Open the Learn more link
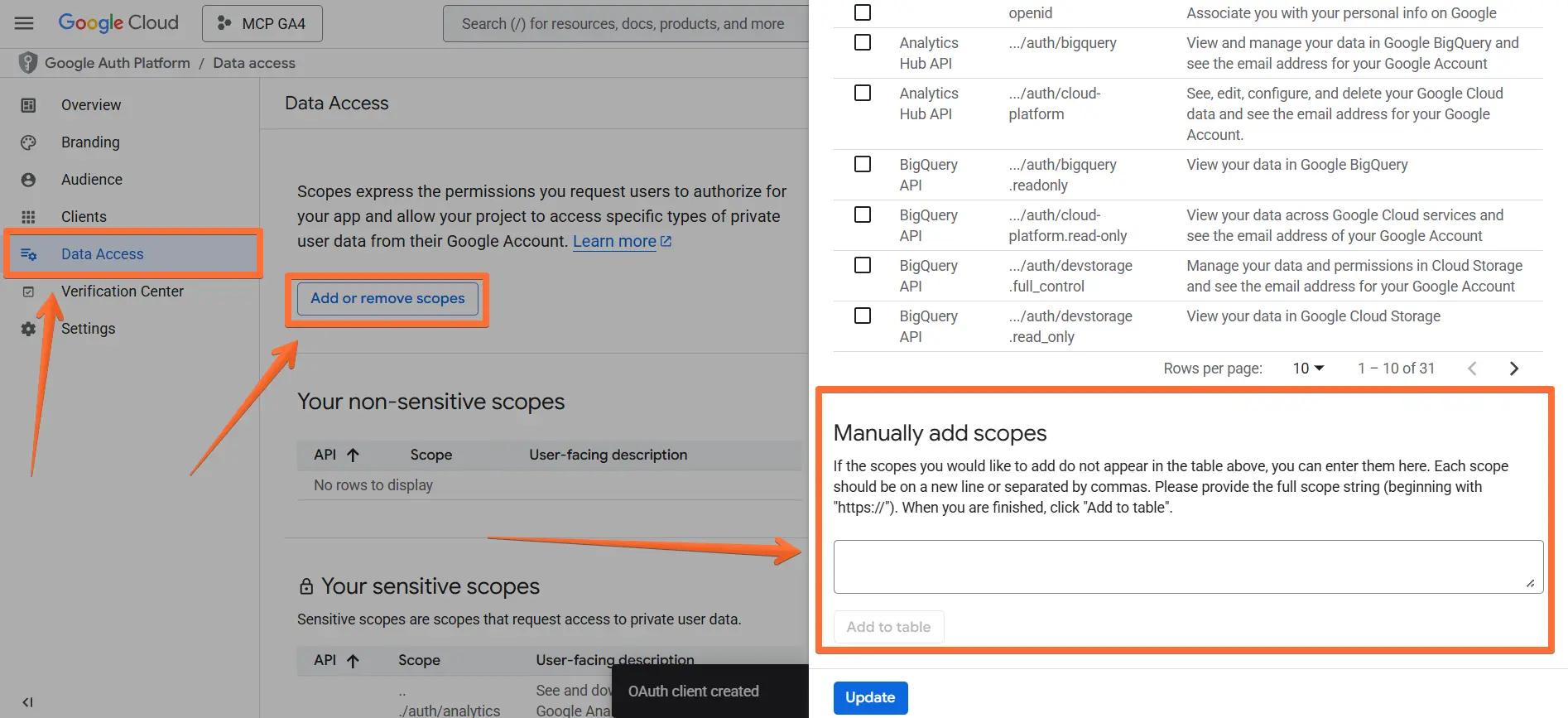This screenshot has height=718, width=1568. tap(615, 241)
